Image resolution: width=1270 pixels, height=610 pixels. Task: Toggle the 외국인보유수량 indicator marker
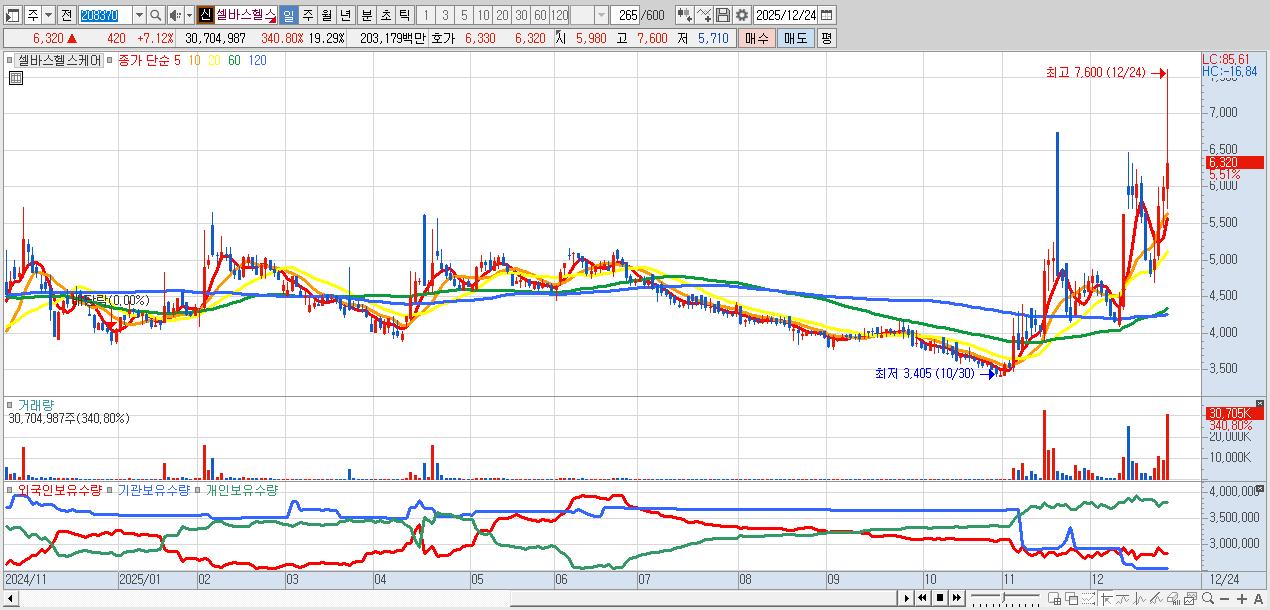click(x=10, y=490)
